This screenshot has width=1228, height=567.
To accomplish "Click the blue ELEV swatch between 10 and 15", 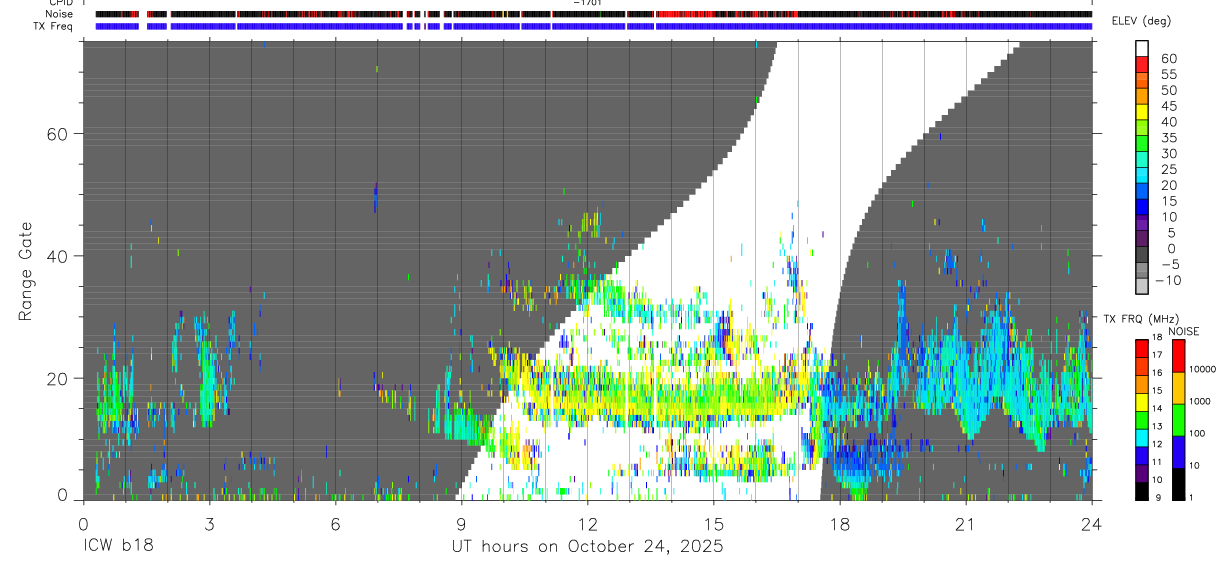I will tap(1142, 207).
